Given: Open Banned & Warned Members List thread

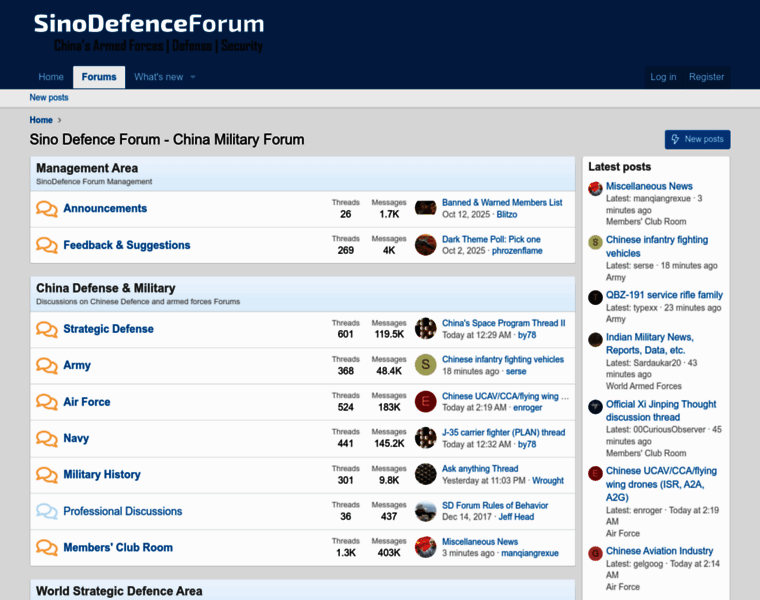Looking at the screenshot, I should click(502, 203).
